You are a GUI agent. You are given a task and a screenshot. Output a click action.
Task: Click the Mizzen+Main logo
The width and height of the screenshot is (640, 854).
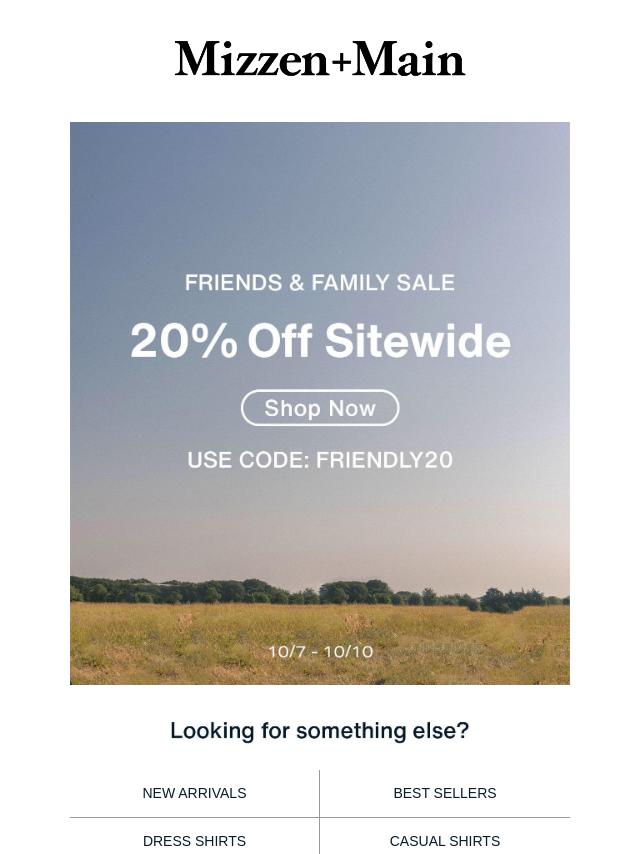tap(320, 59)
